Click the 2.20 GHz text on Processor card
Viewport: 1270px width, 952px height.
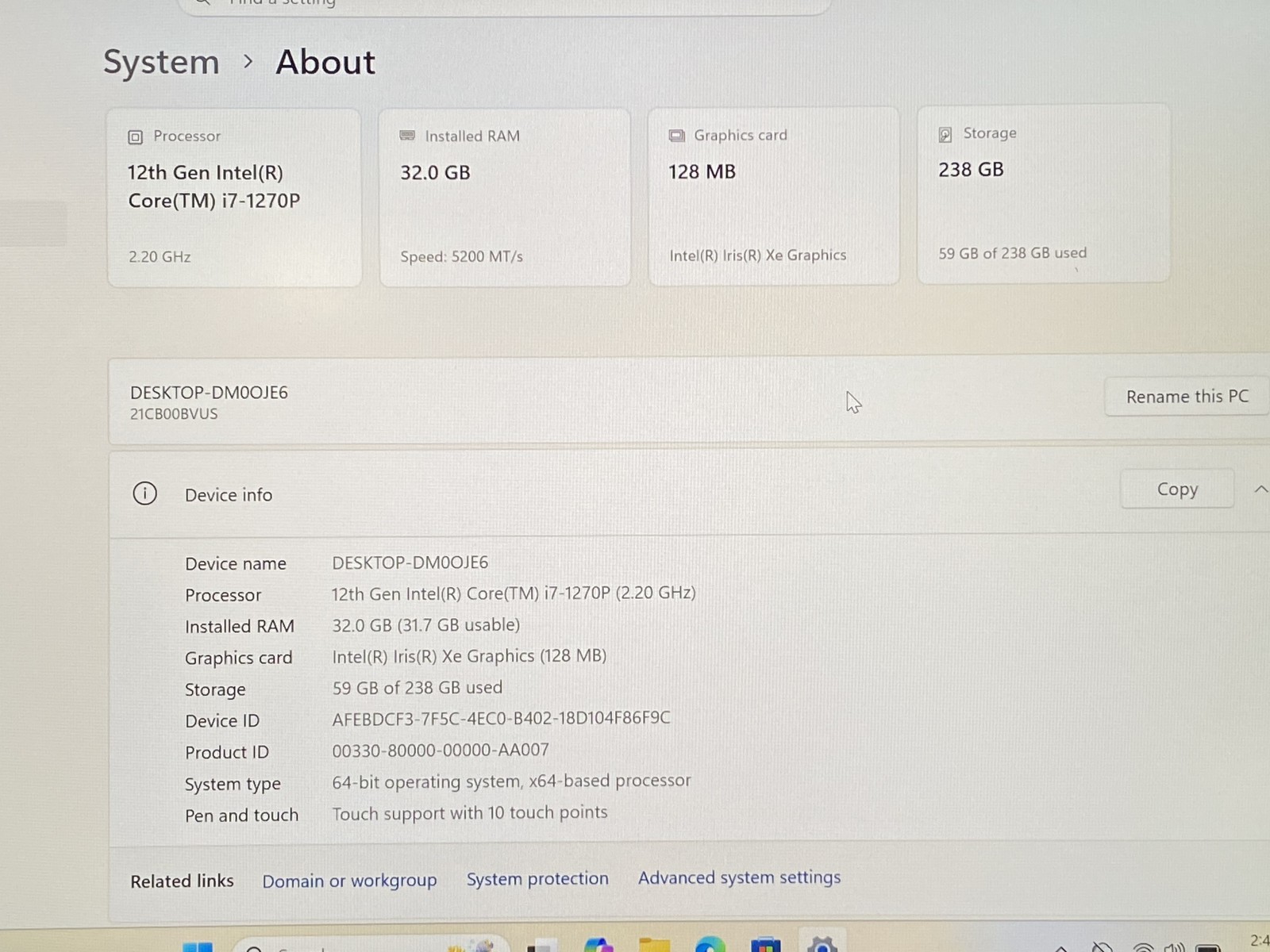[160, 256]
